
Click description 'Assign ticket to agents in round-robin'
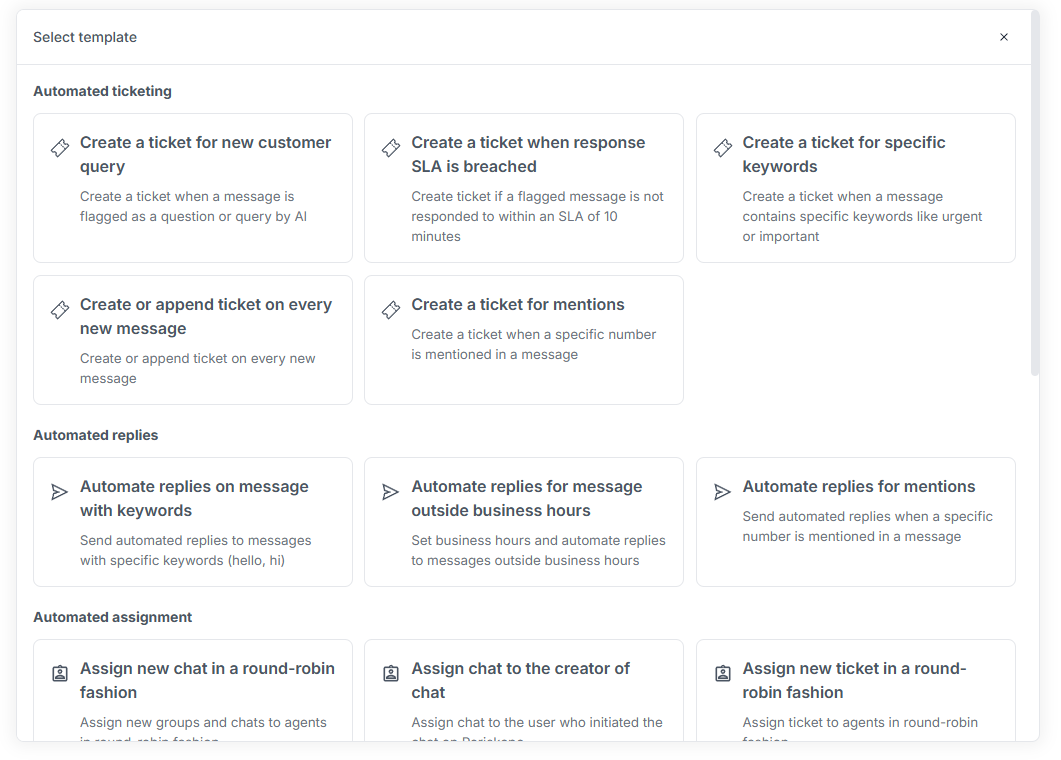coord(860,722)
